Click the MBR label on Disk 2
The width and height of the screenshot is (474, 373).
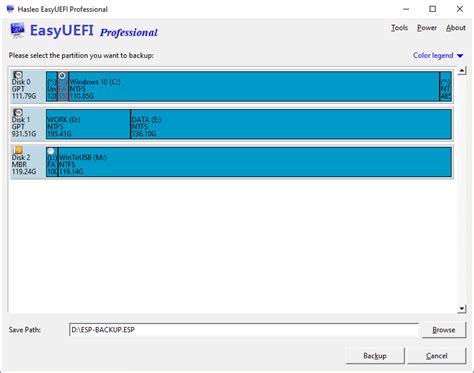[x=19, y=165]
